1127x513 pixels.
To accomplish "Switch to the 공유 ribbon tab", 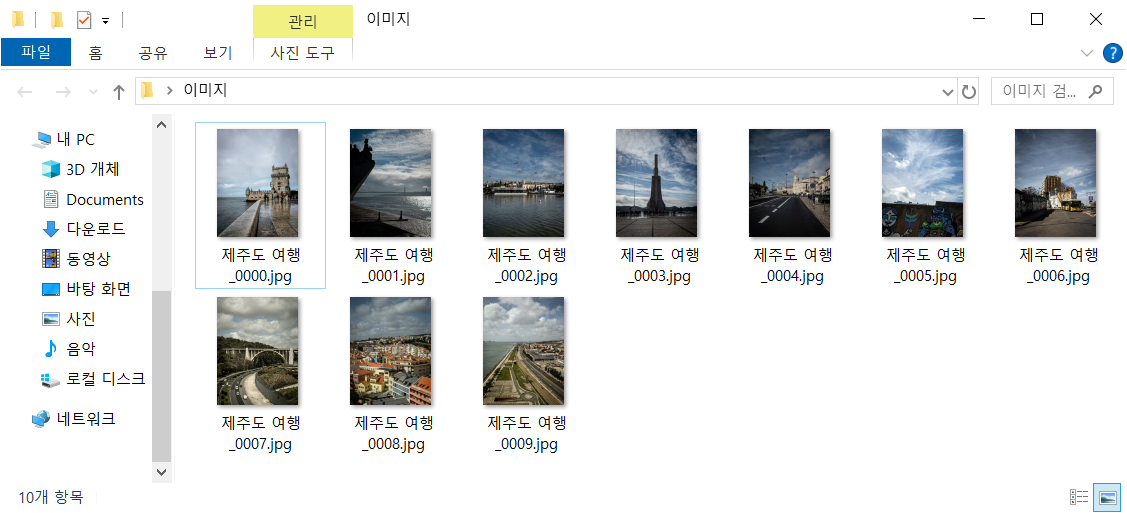I will [x=153, y=52].
